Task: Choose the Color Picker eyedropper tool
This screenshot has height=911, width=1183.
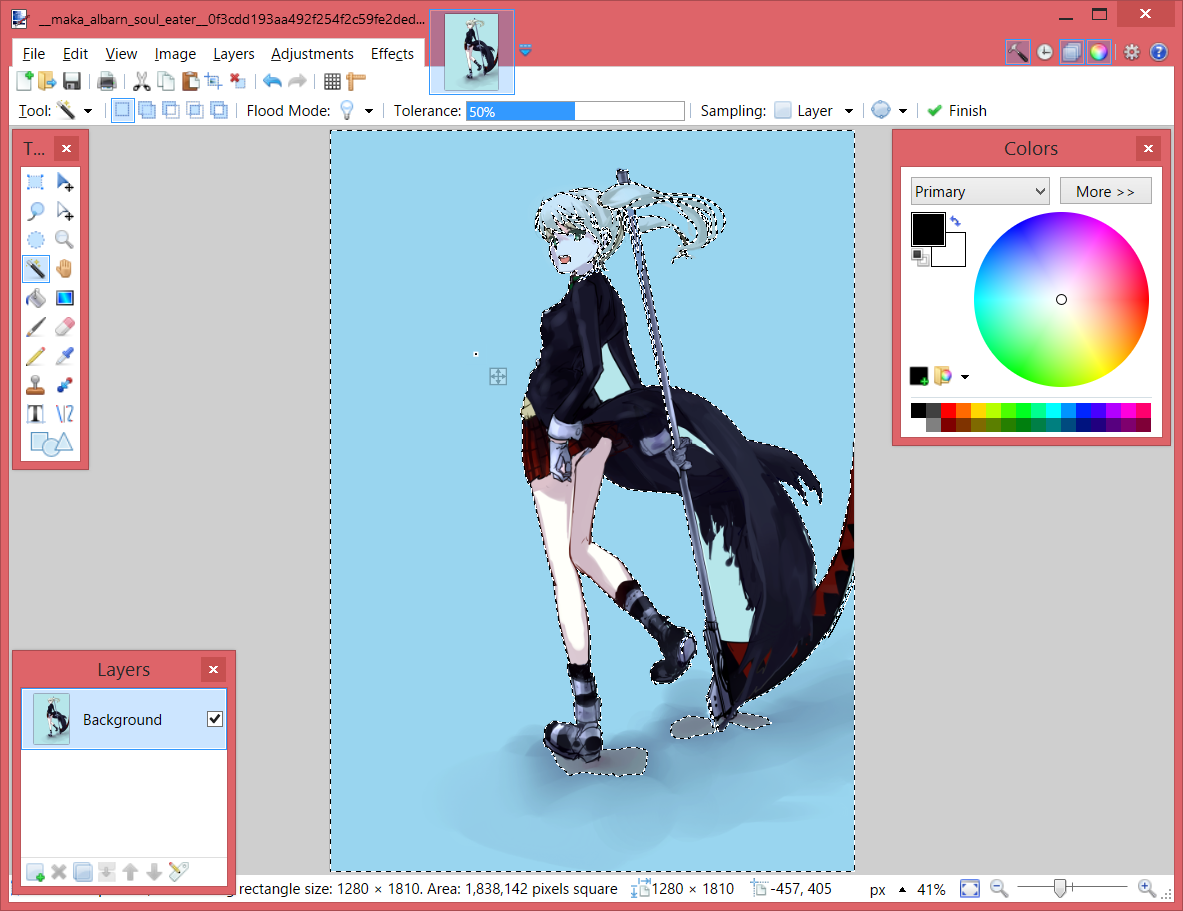Action: pos(65,355)
